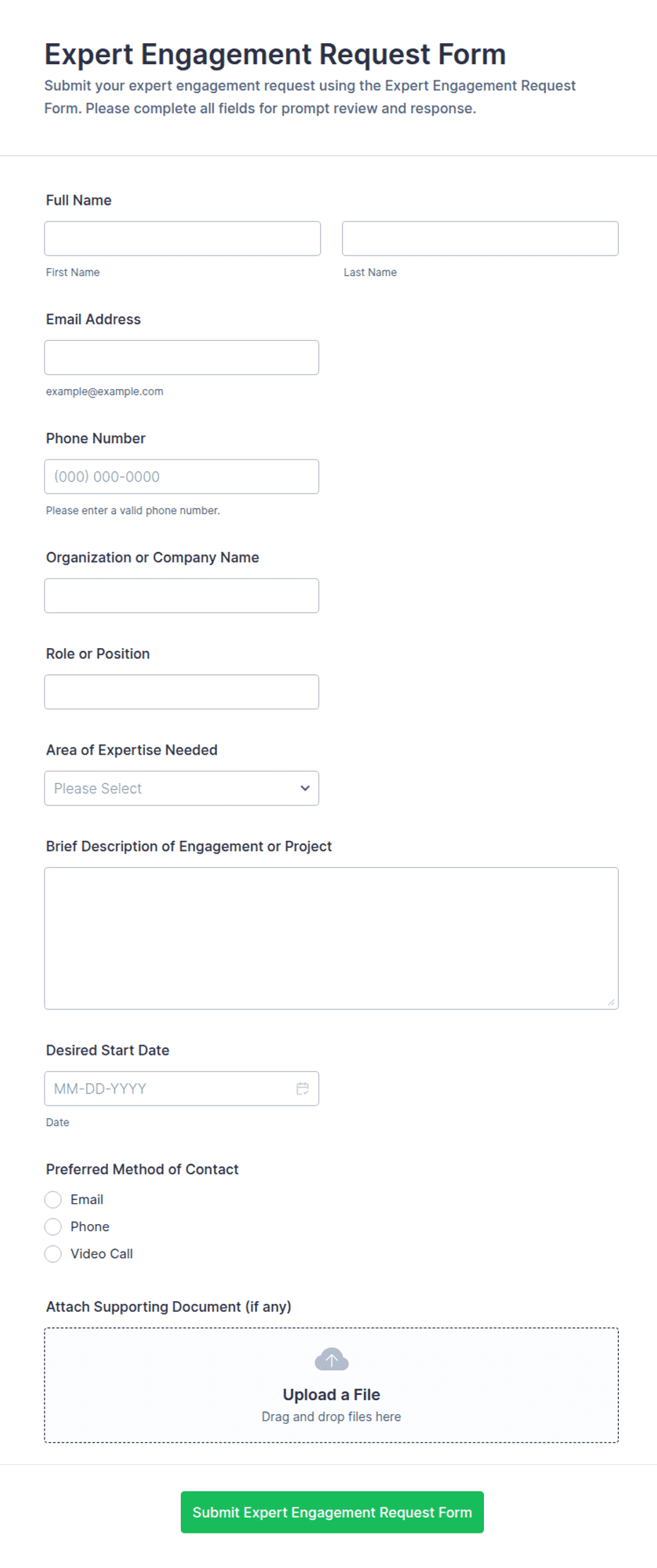The height and width of the screenshot is (1568, 657).
Task: Submit Expert Engagement Request Form button
Action: tap(332, 1512)
